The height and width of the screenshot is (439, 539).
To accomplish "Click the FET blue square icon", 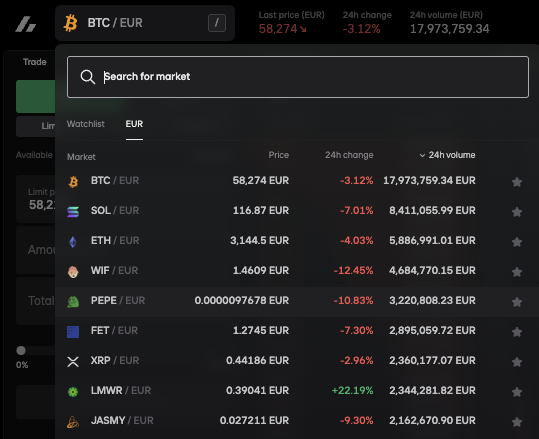I will [x=73, y=332].
